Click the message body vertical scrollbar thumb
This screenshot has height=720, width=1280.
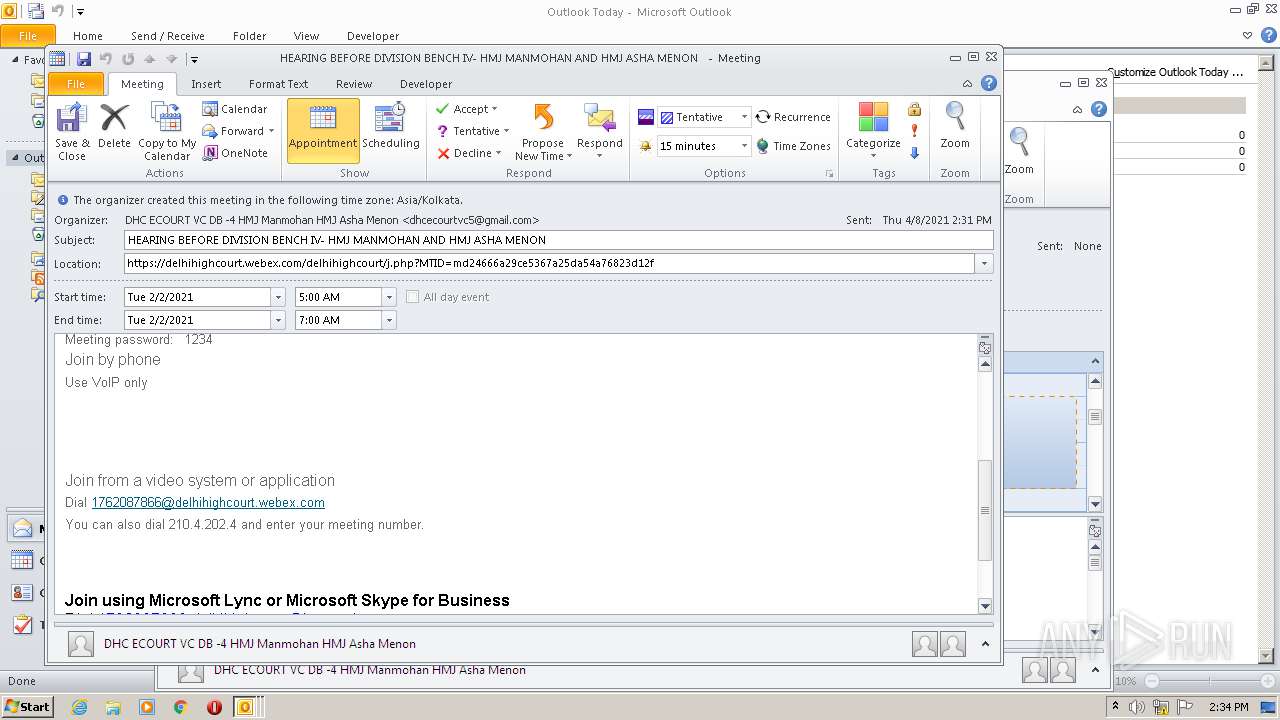coord(985,510)
